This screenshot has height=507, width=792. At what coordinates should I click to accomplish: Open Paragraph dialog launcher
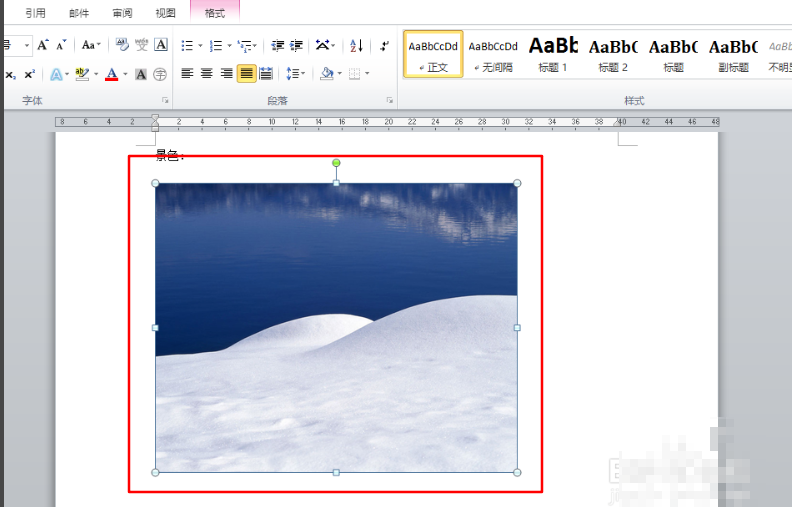389,100
